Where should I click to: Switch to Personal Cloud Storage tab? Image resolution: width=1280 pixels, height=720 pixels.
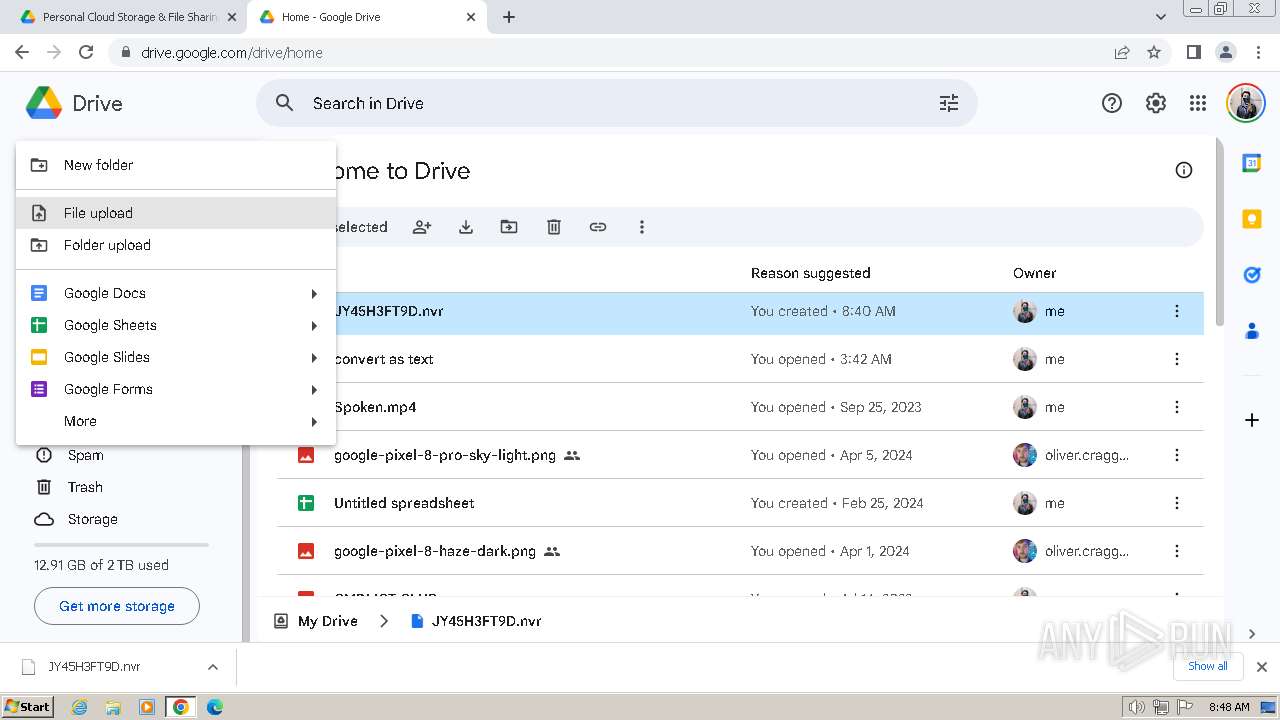tap(130, 17)
